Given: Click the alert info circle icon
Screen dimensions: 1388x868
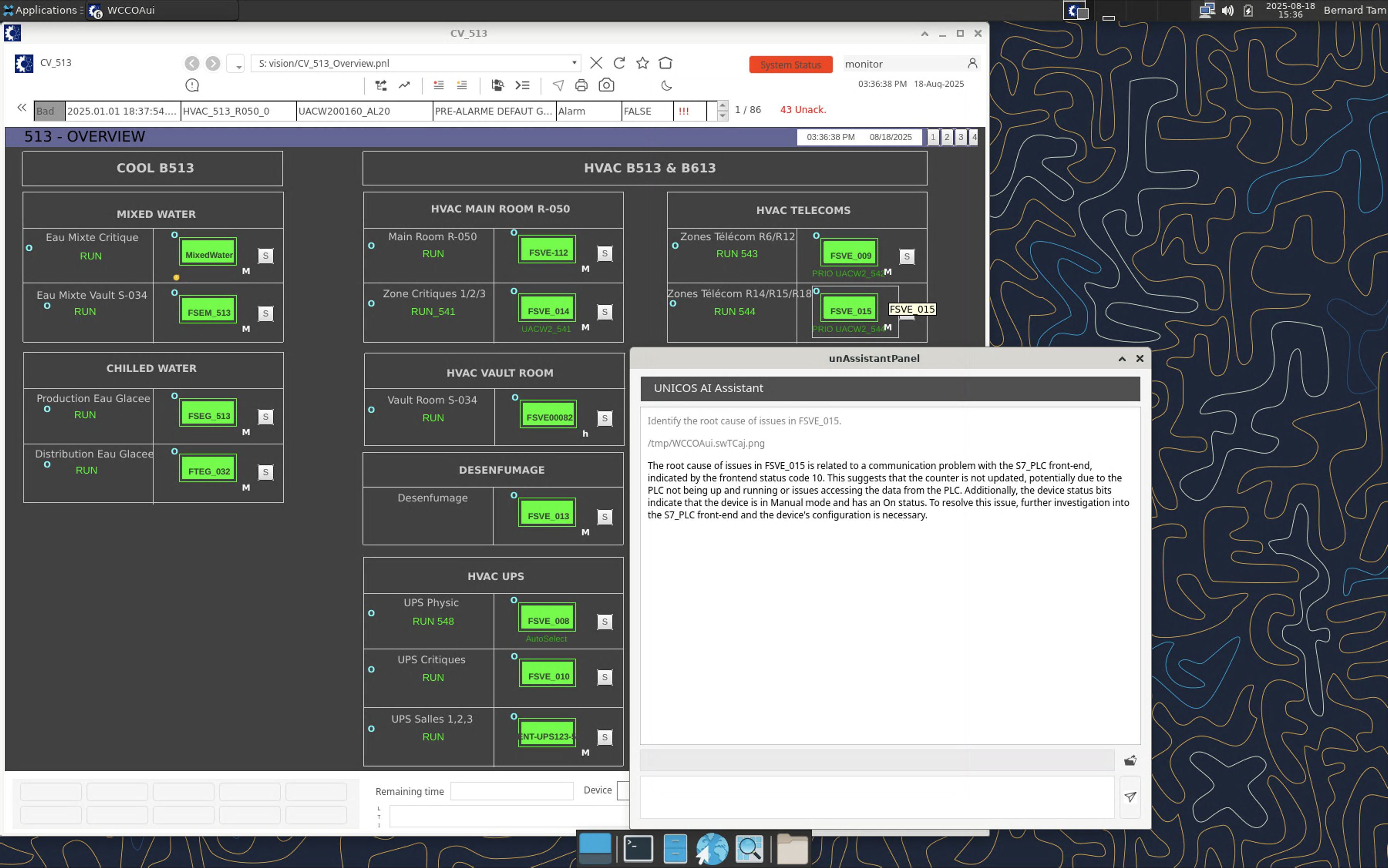Looking at the screenshot, I should click(x=192, y=86).
